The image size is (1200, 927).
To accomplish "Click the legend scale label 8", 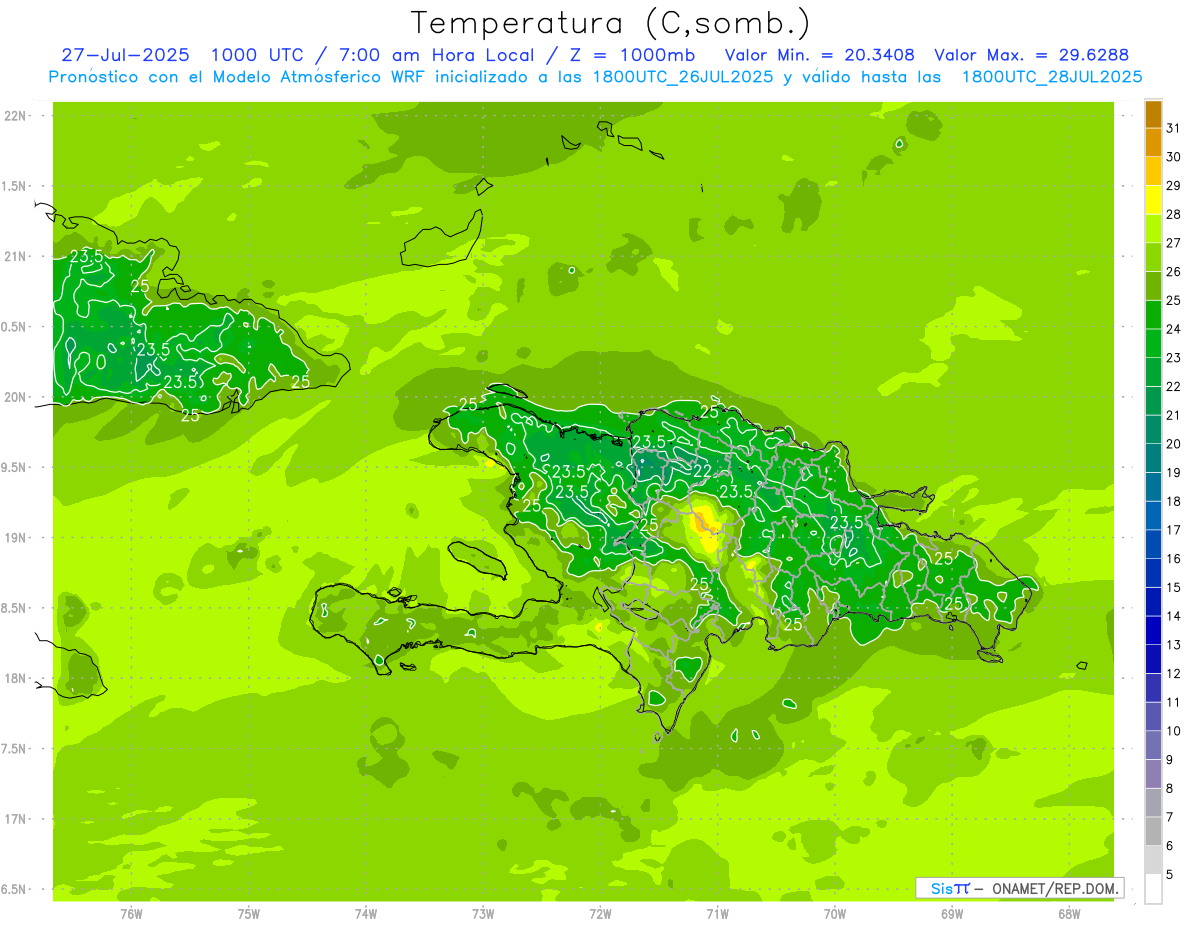I will pyautogui.click(x=1170, y=789).
